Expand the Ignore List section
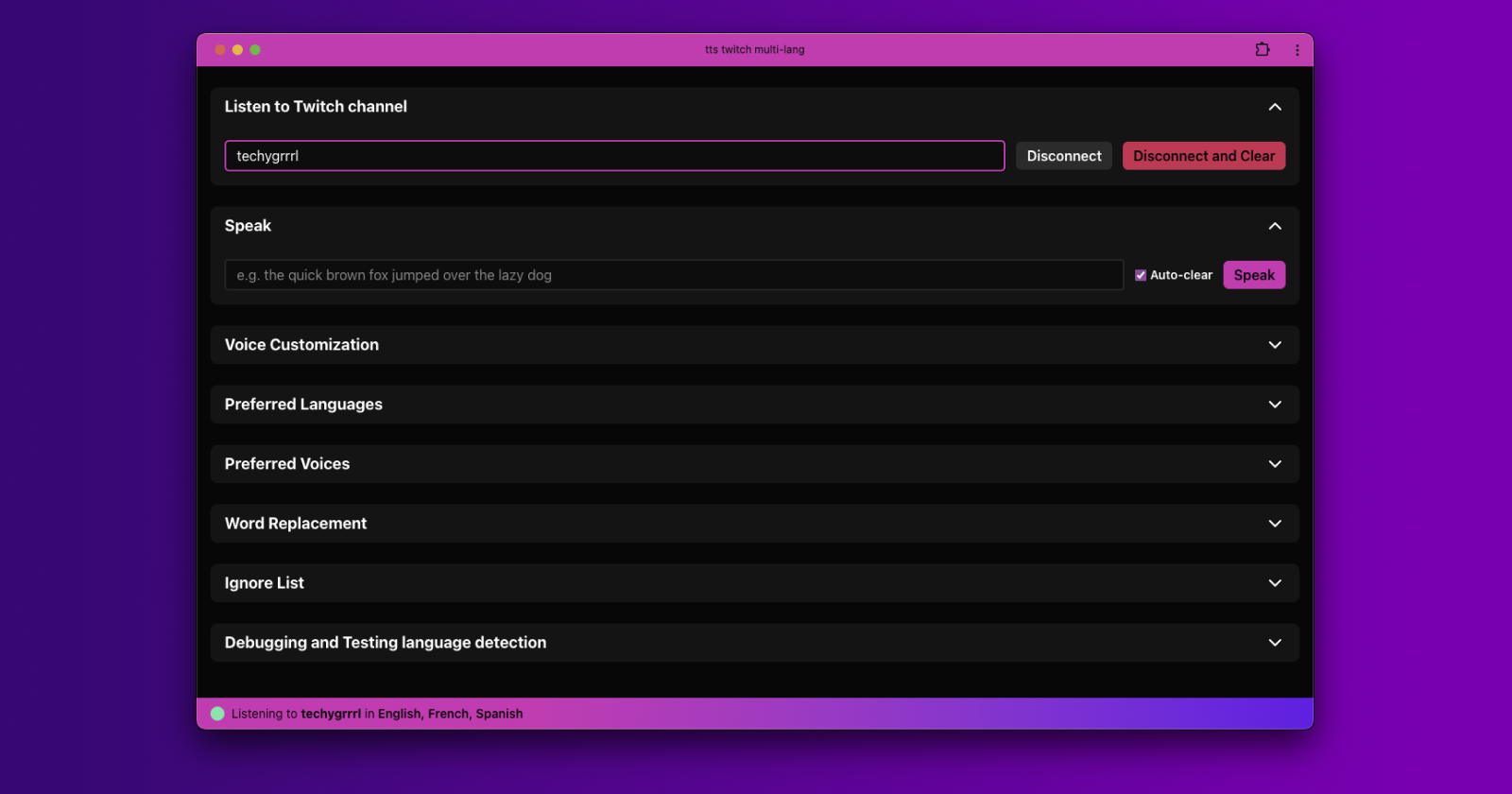This screenshot has width=1512, height=794. point(755,583)
